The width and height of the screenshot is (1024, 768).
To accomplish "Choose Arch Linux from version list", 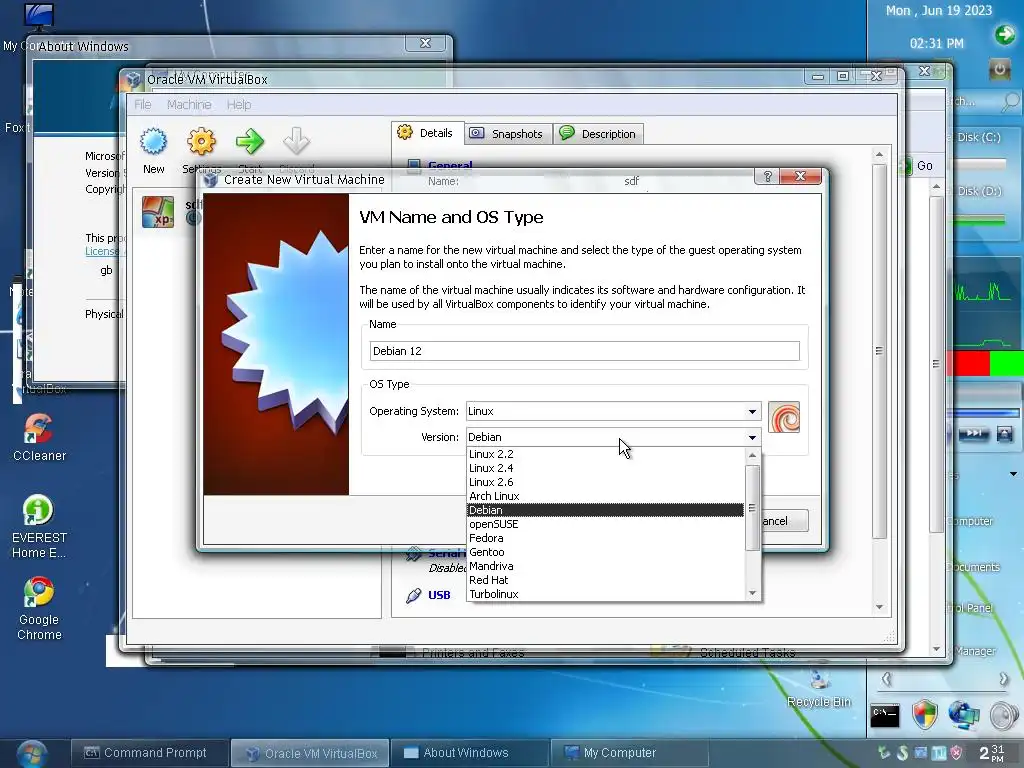I will [x=605, y=496].
